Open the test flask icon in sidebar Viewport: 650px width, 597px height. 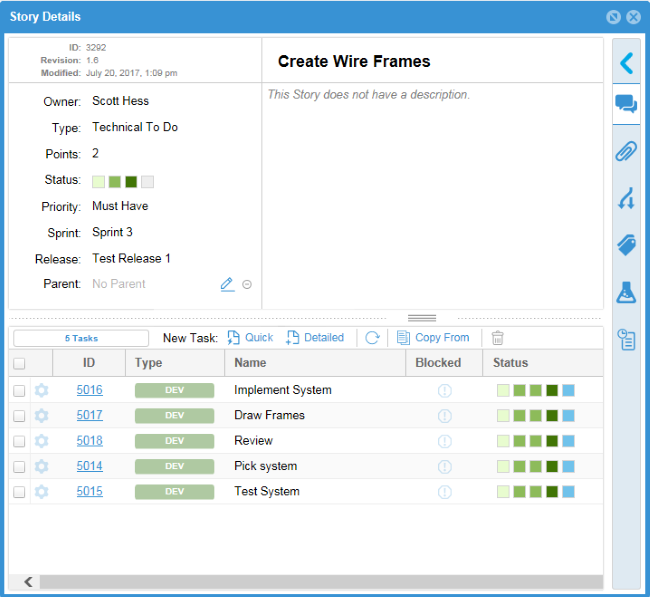click(626, 292)
